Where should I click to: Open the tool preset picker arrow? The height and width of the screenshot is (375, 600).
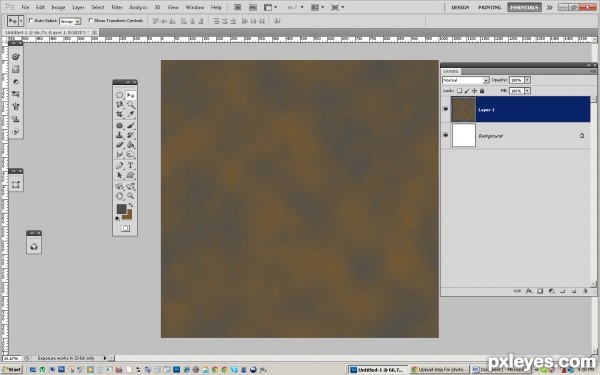[21, 21]
